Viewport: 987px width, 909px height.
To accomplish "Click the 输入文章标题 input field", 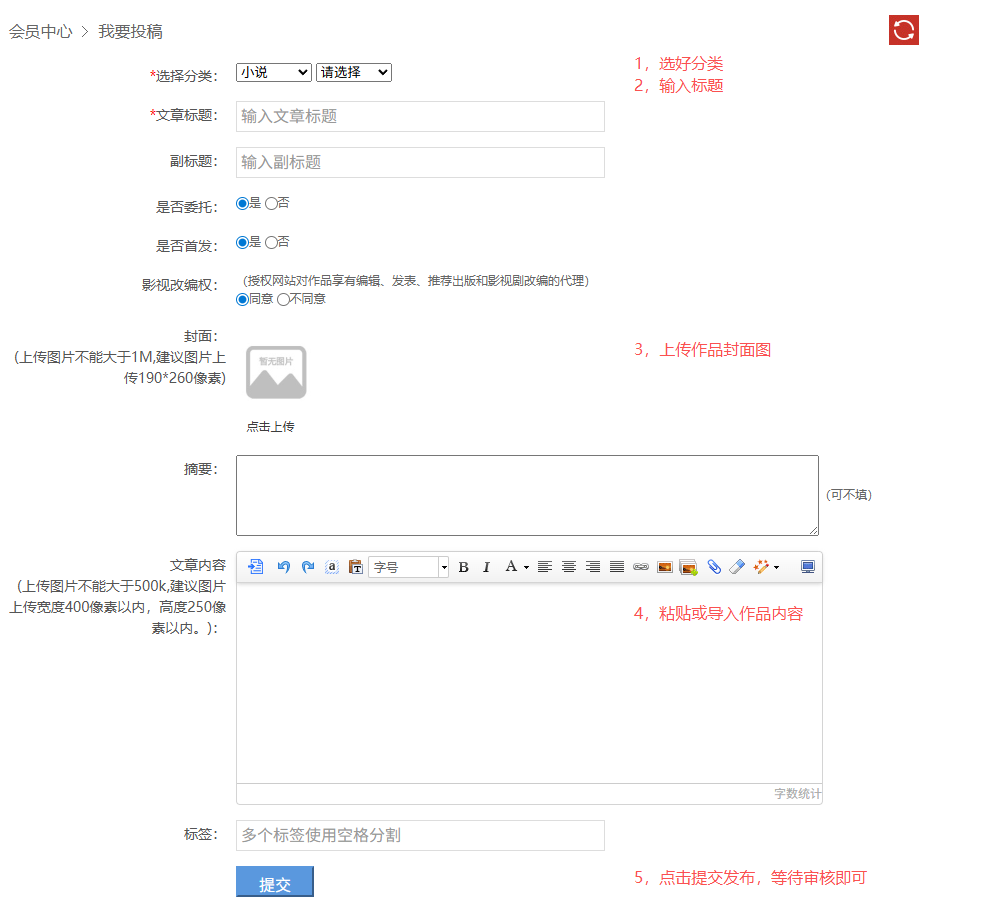I will (420, 116).
